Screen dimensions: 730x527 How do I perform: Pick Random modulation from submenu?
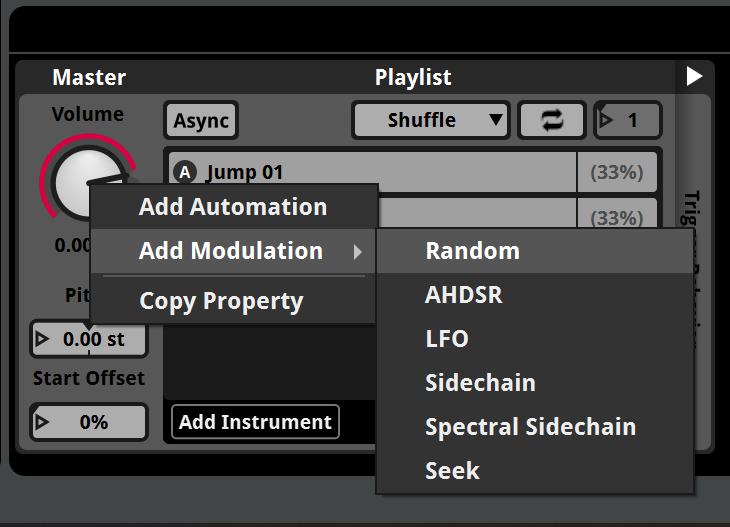pyautogui.click(x=472, y=251)
